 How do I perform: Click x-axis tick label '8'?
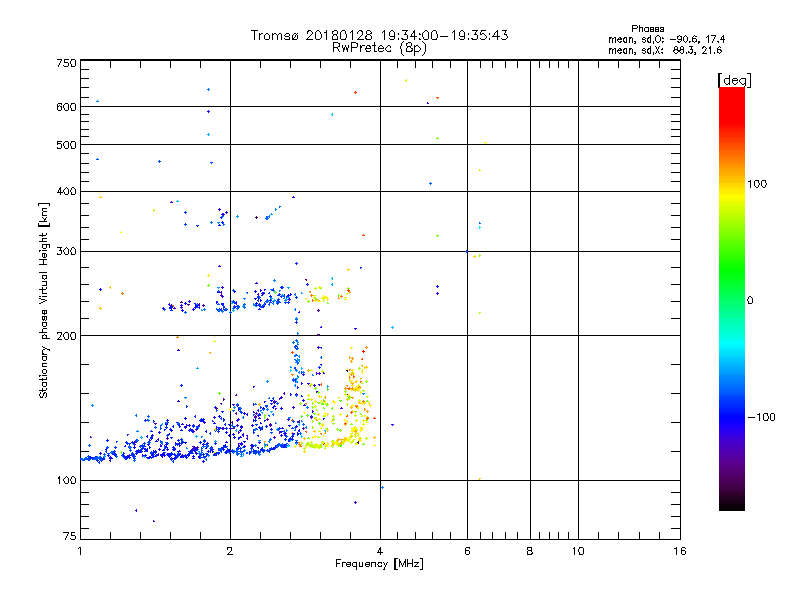(530, 551)
